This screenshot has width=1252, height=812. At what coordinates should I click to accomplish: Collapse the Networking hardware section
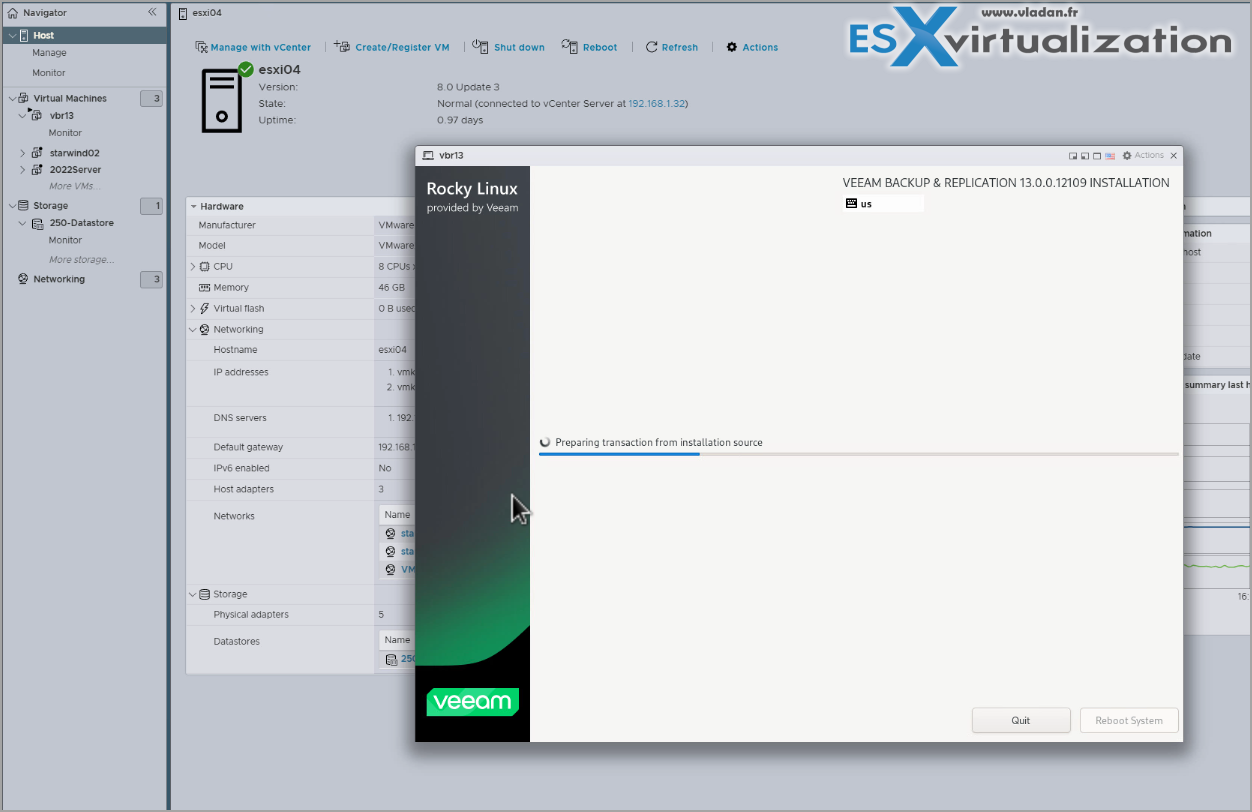[x=193, y=330]
